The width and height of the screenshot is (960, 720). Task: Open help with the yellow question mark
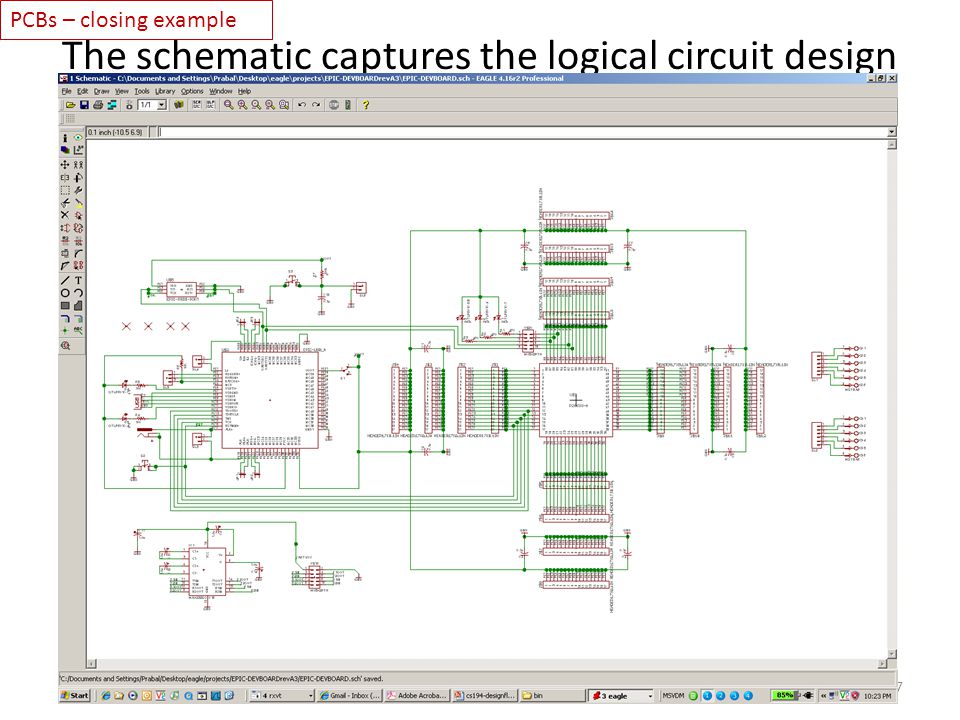366,105
